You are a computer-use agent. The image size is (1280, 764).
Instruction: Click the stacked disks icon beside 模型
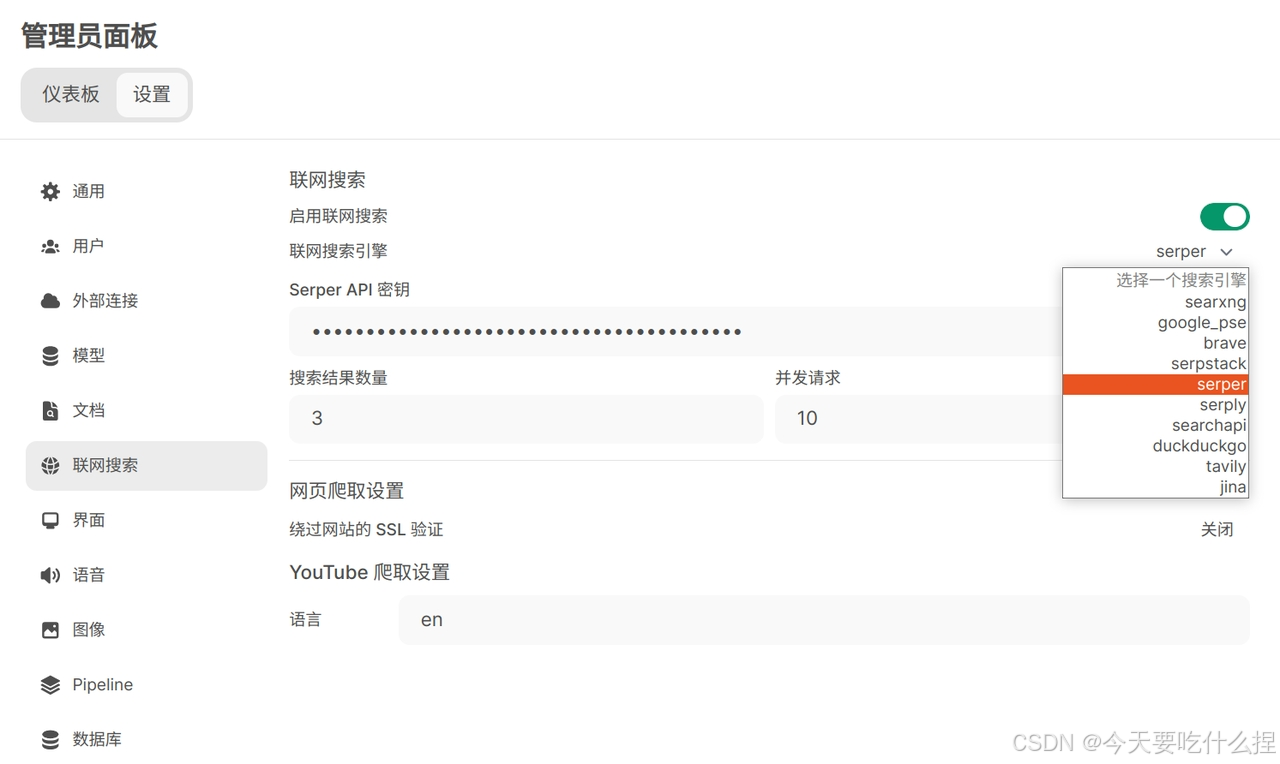coord(50,356)
